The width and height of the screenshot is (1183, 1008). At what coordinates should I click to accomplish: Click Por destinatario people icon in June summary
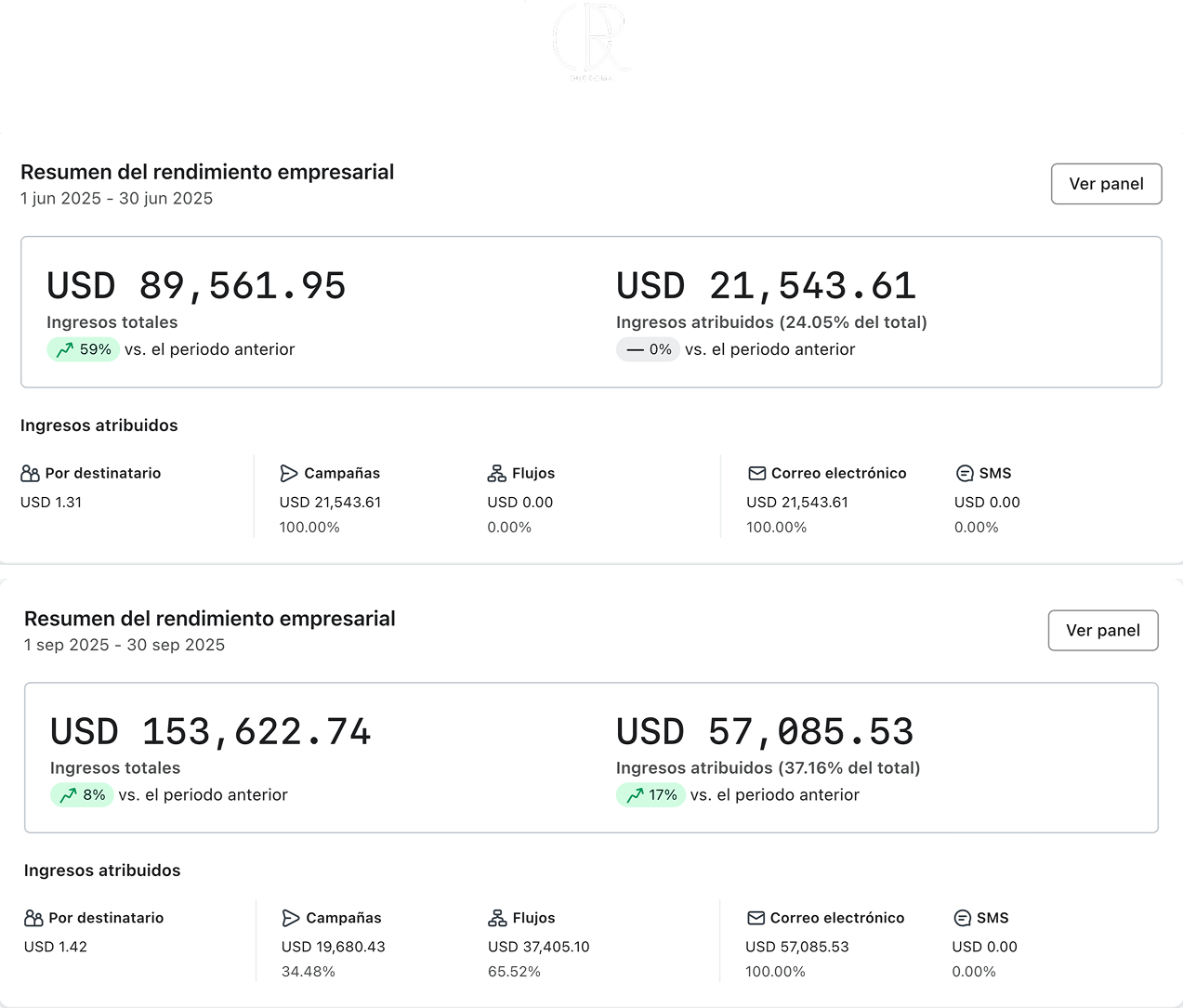pyautogui.click(x=30, y=474)
